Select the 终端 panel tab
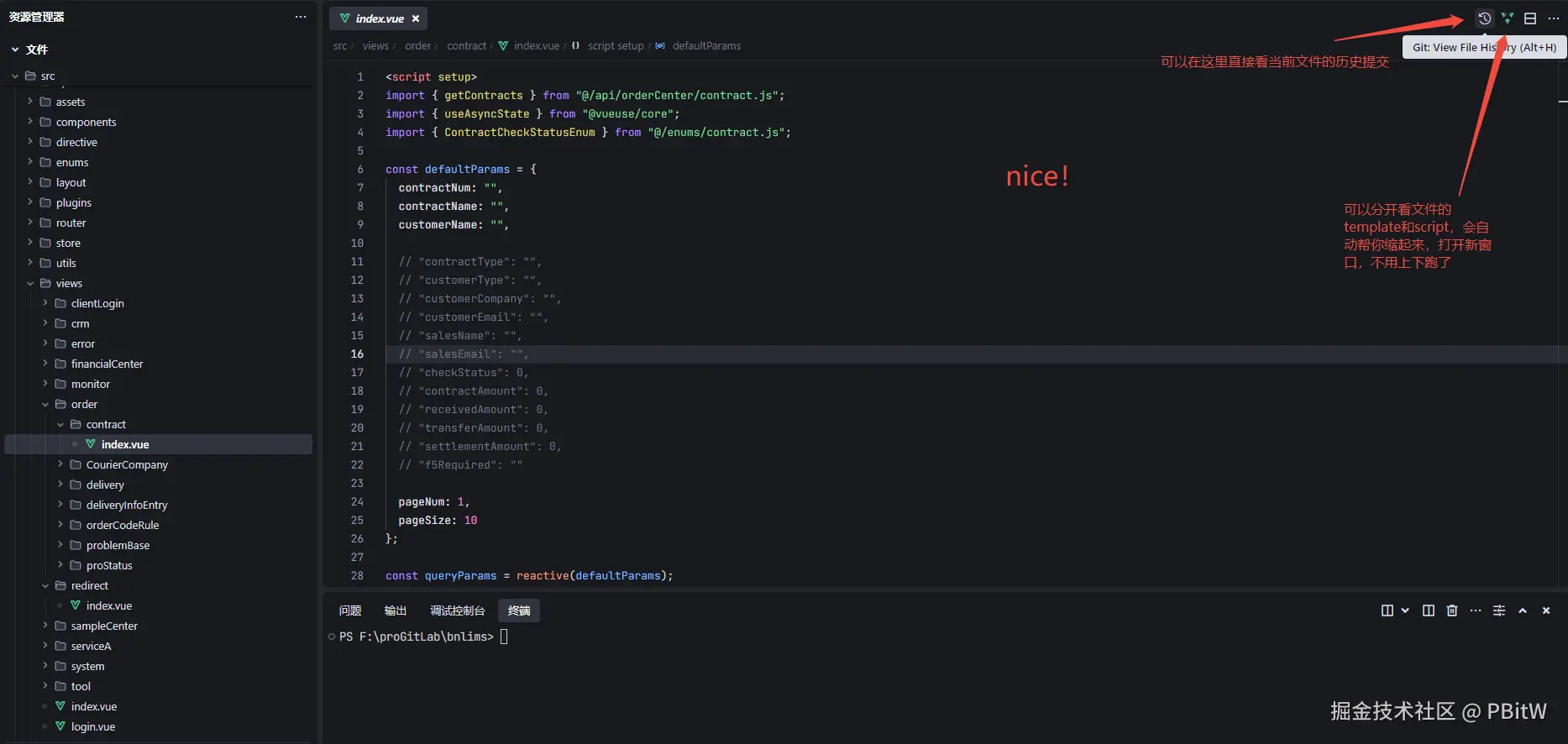 519,610
